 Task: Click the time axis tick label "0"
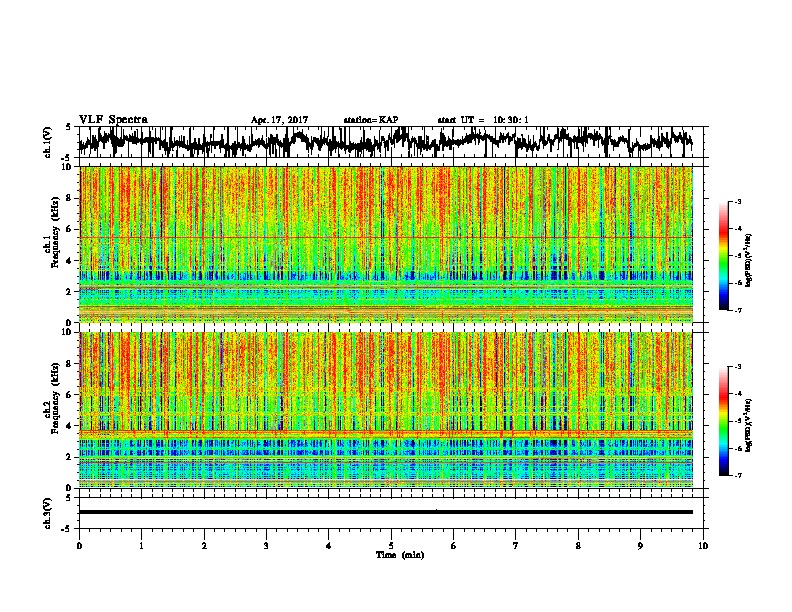(x=79, y=546)
